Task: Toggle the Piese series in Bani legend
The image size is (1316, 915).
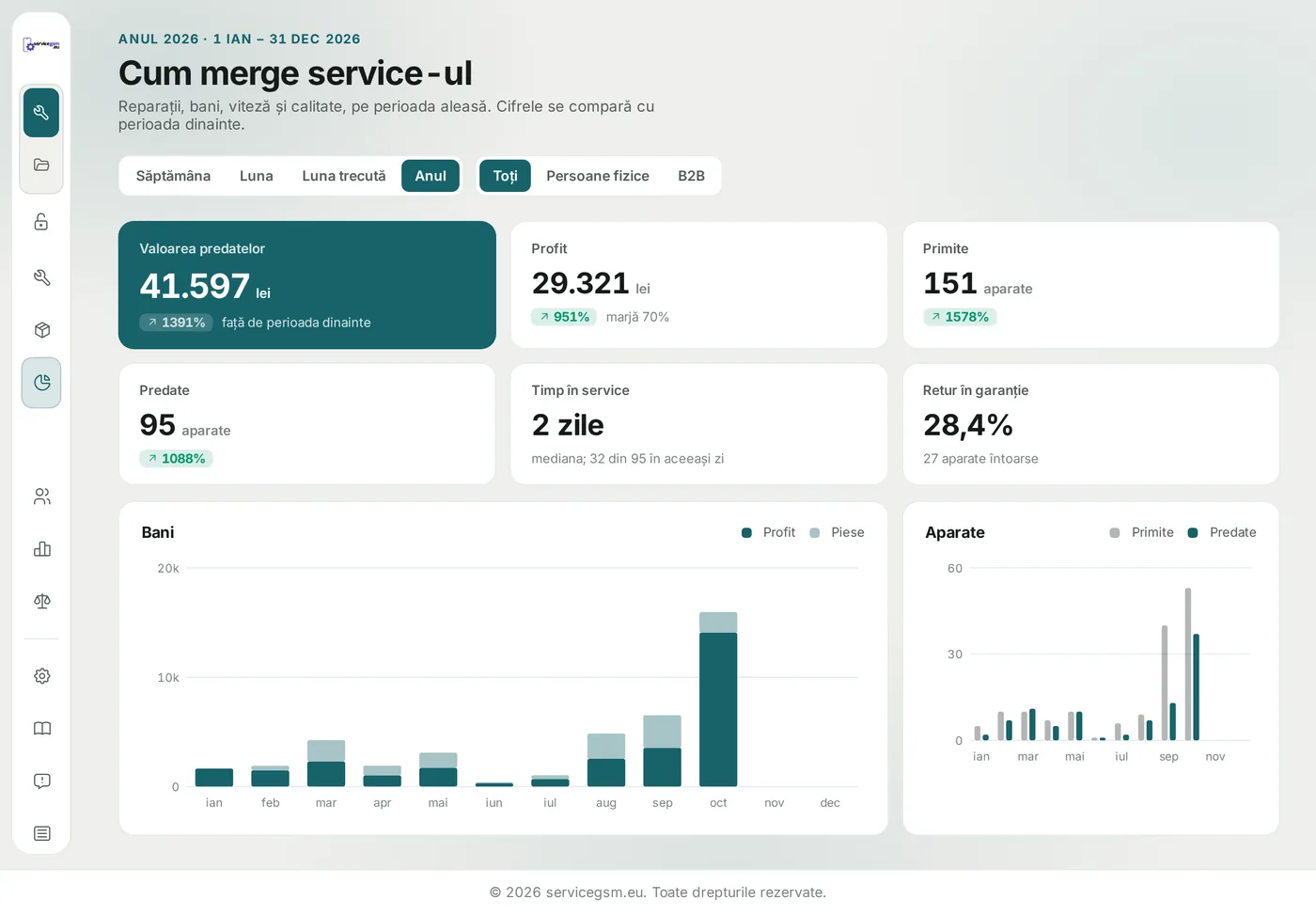Action: (837, 532)
